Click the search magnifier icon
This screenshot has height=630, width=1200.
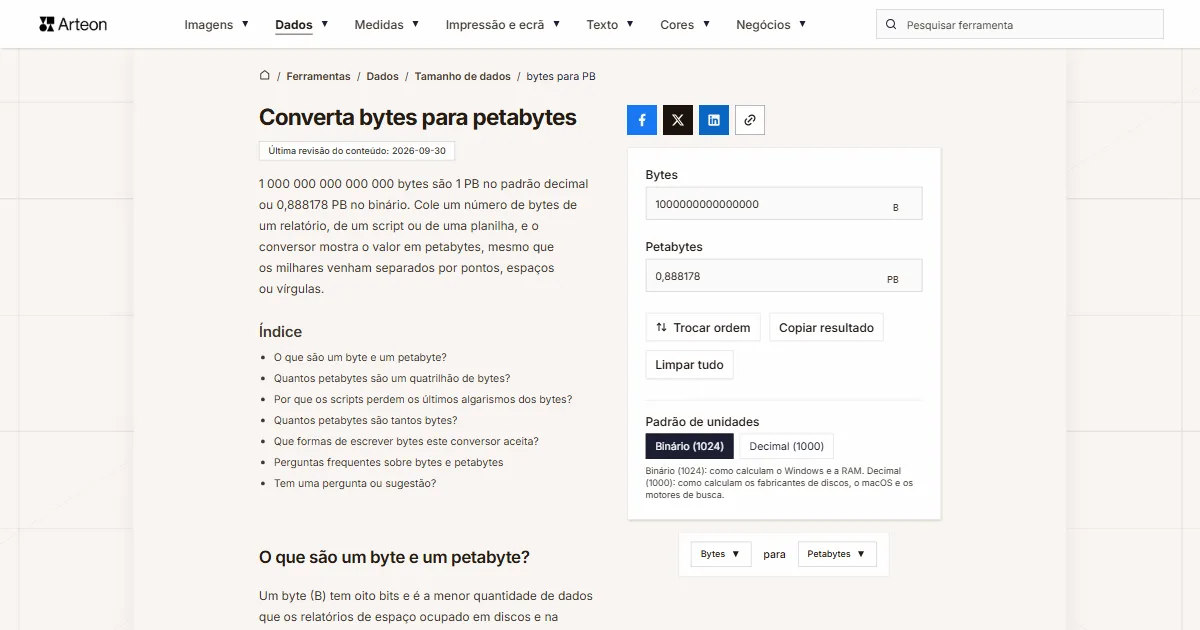[x=892, y=25]
